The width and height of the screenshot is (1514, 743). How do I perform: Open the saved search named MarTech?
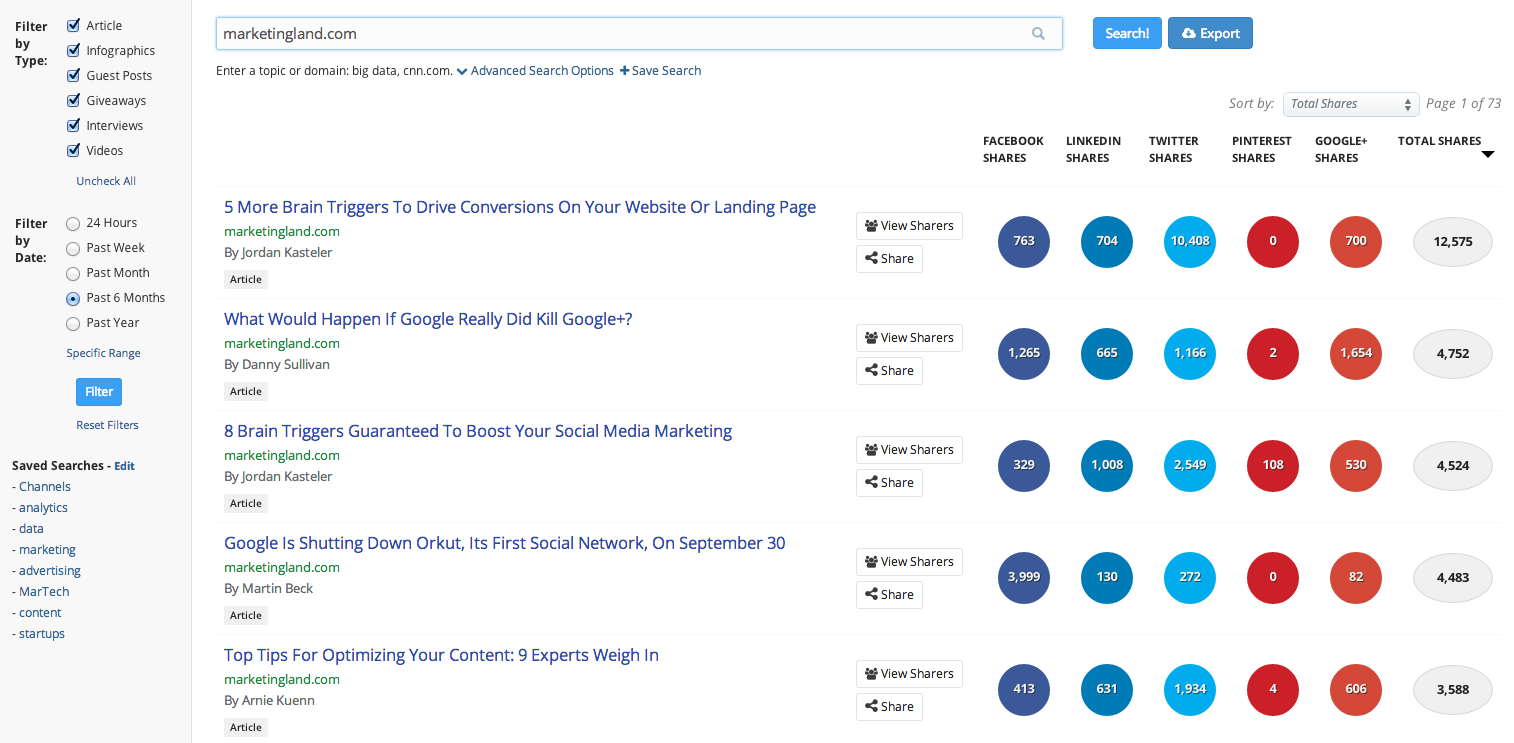44,592
